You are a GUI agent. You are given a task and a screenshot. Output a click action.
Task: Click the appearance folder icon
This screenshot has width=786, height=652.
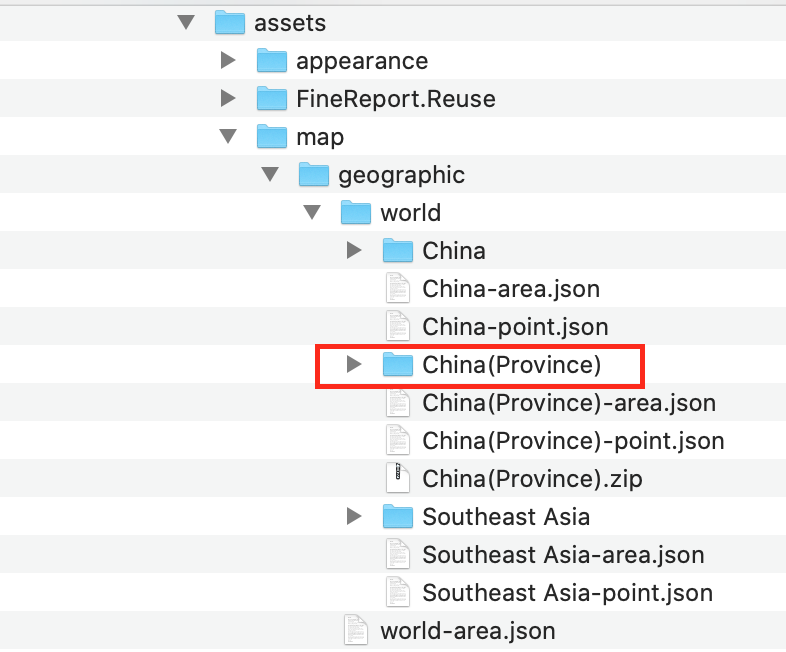(x=272, y=61)
